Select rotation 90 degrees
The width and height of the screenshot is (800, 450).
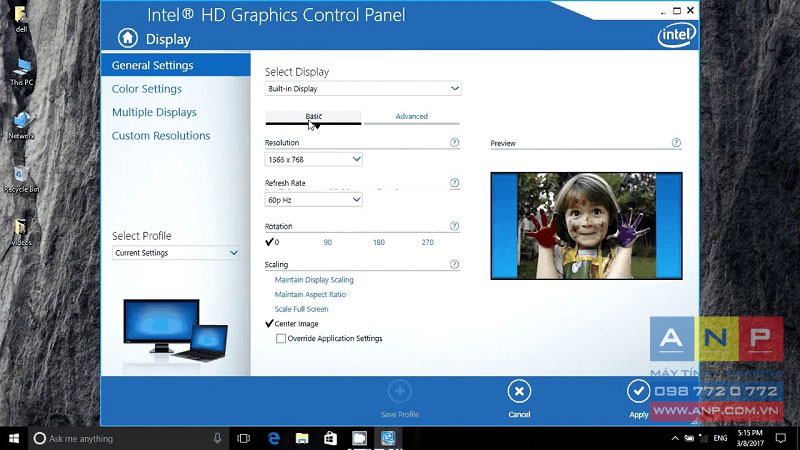328,242
